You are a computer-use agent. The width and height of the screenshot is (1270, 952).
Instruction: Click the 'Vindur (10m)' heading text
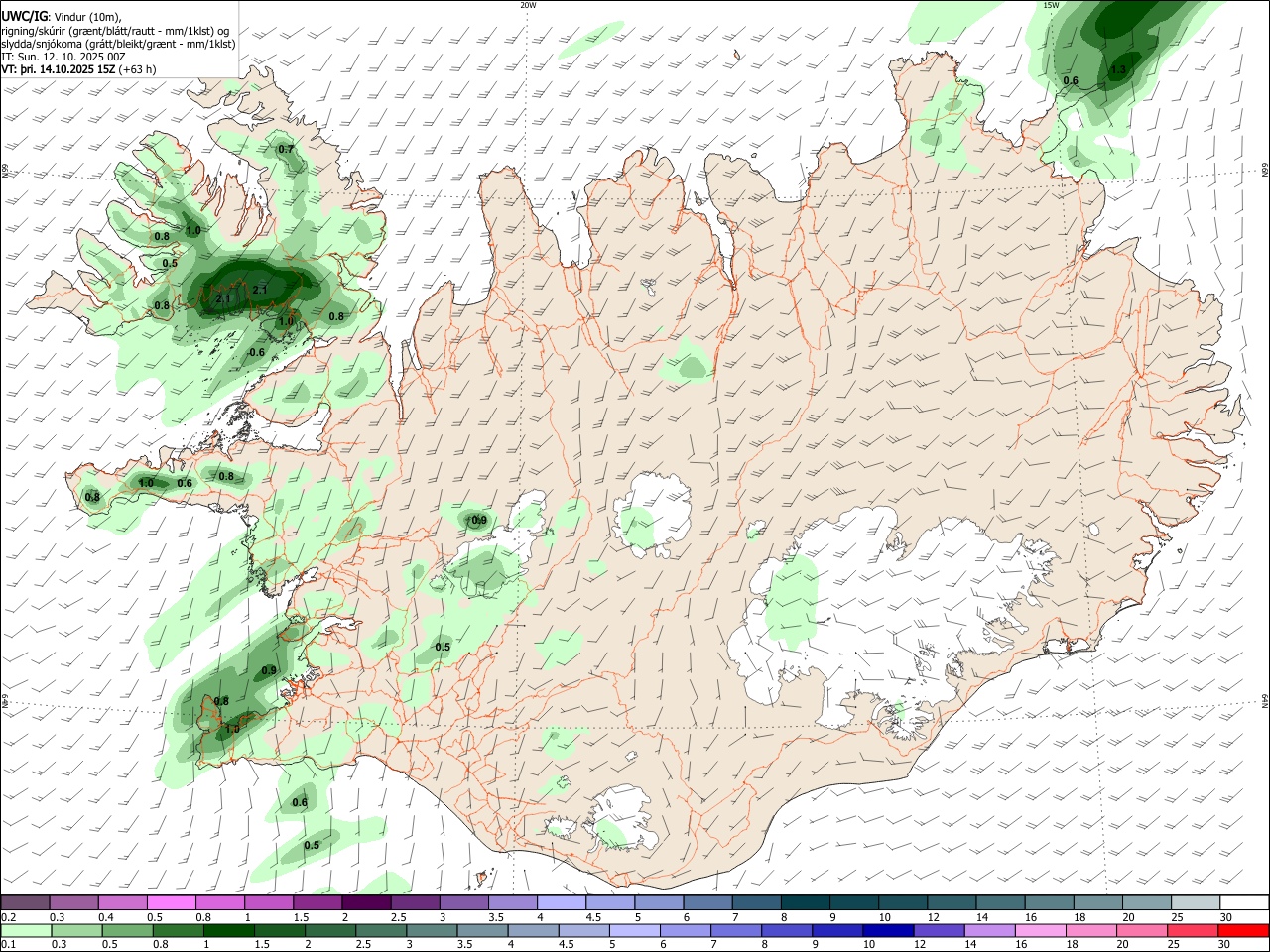(86, 17)
